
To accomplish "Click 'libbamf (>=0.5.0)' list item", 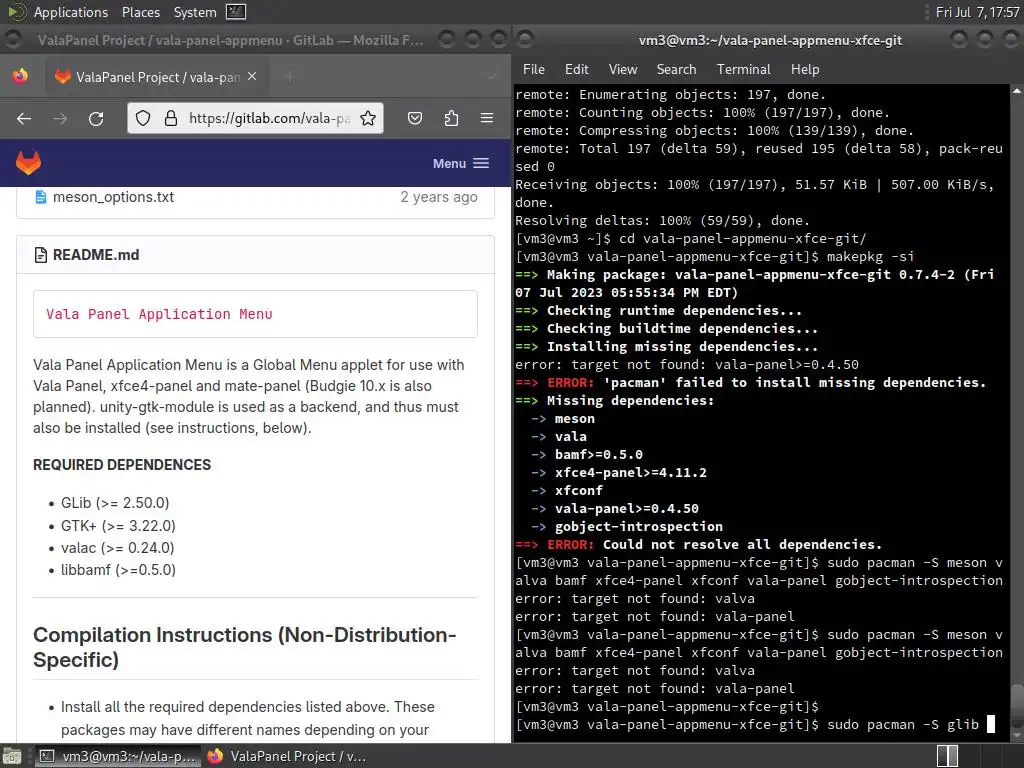I will (x=118, y=570).
